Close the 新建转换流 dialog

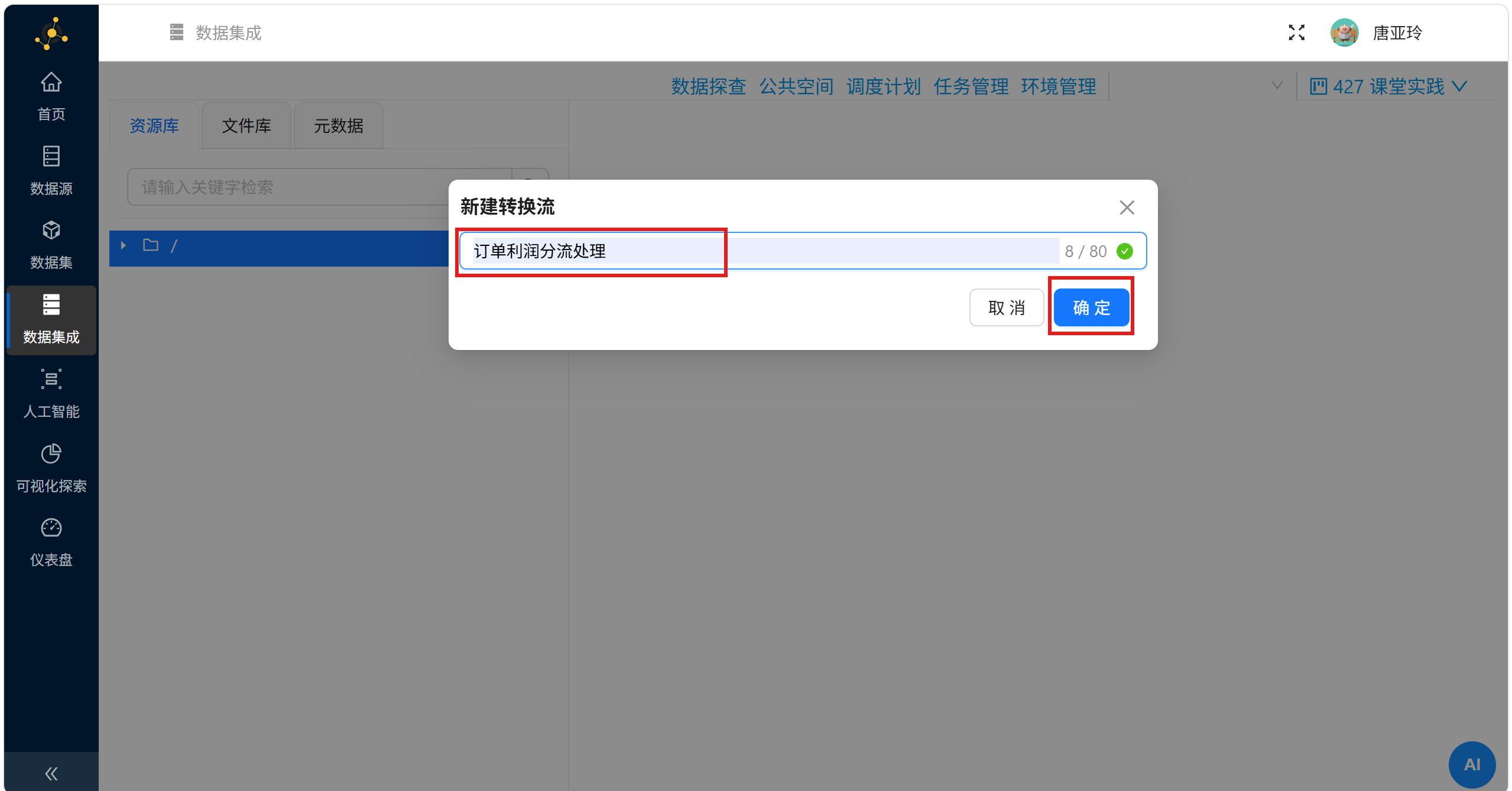[1127, 208]
